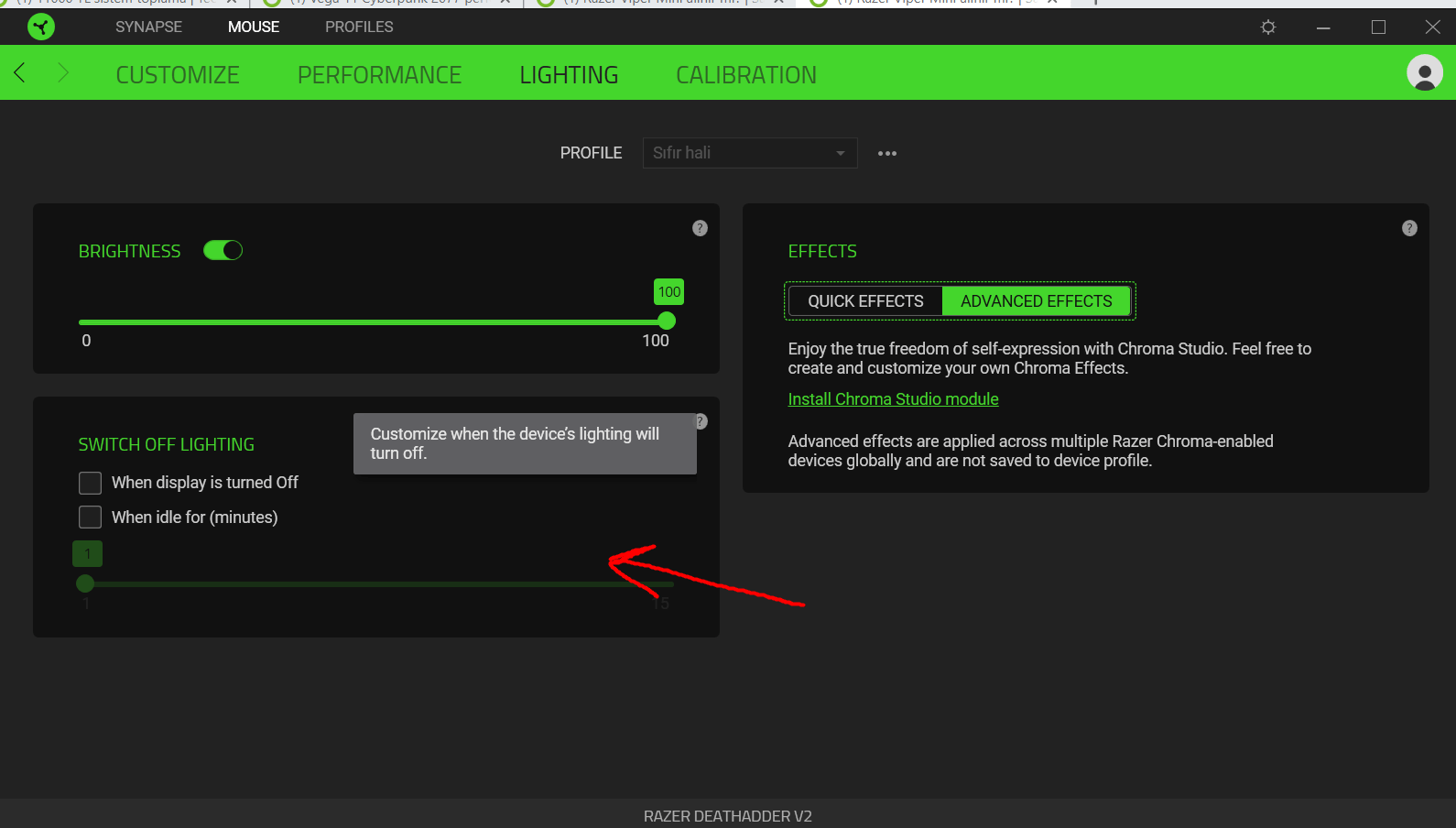Switch to the CALIBRATION tab
This screenshot has height=828, width=1456.
[x=746, y=75]
